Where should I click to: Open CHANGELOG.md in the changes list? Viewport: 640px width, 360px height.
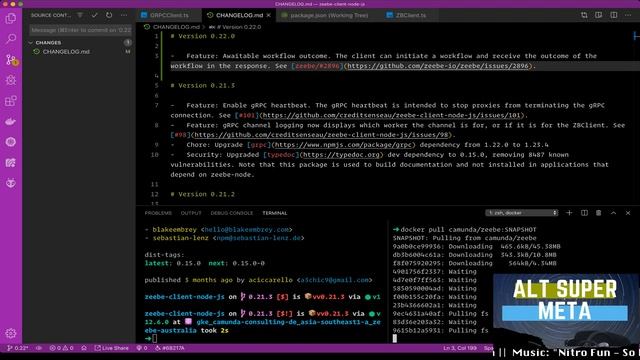tap(66, 52)
